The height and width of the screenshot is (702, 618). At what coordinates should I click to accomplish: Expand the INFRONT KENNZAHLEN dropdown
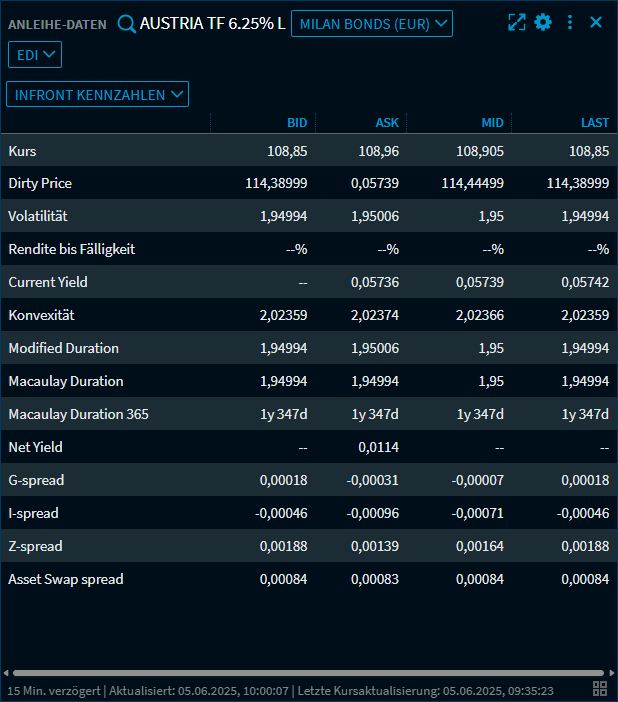(x=97, y=94)
